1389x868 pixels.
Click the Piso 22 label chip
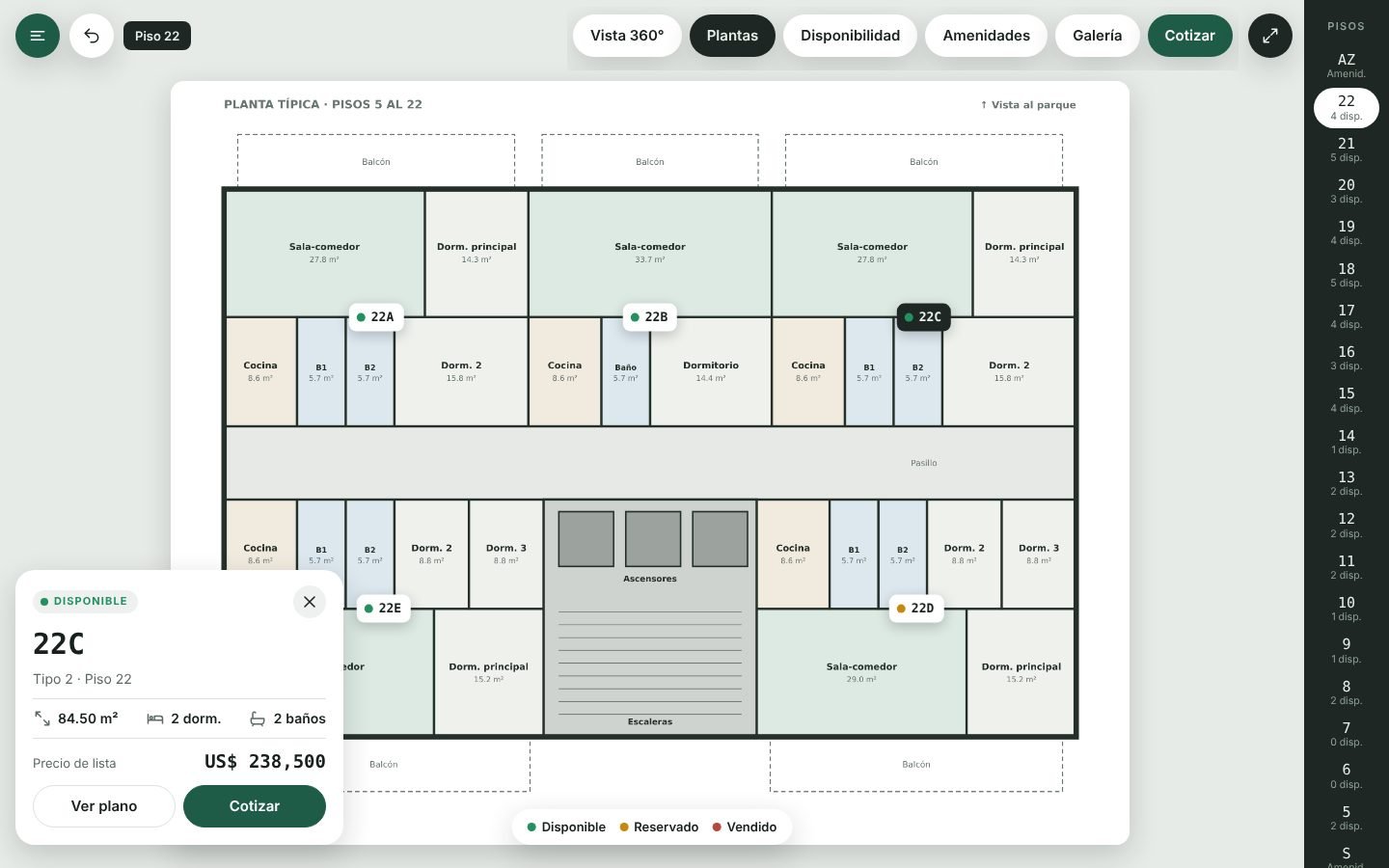tap(157, 36)
